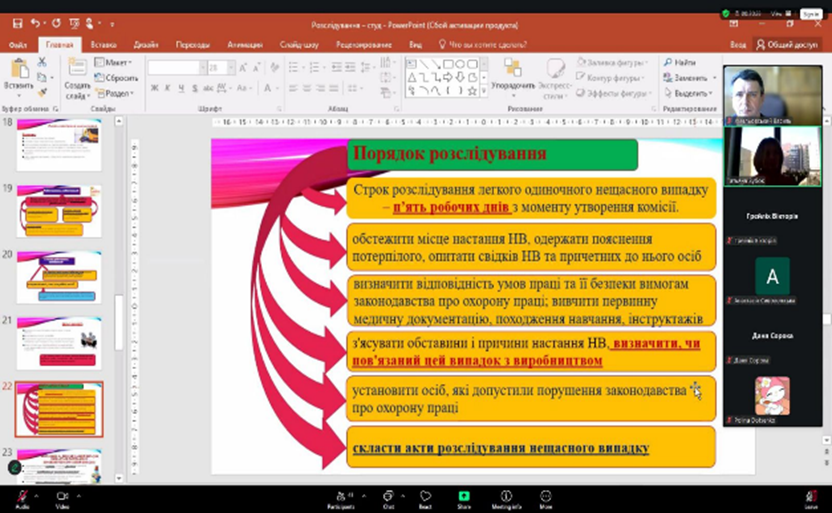Toggle bold (Ж) formatting
The height and width of the screenshot is (513, 832).
[154, 88]
